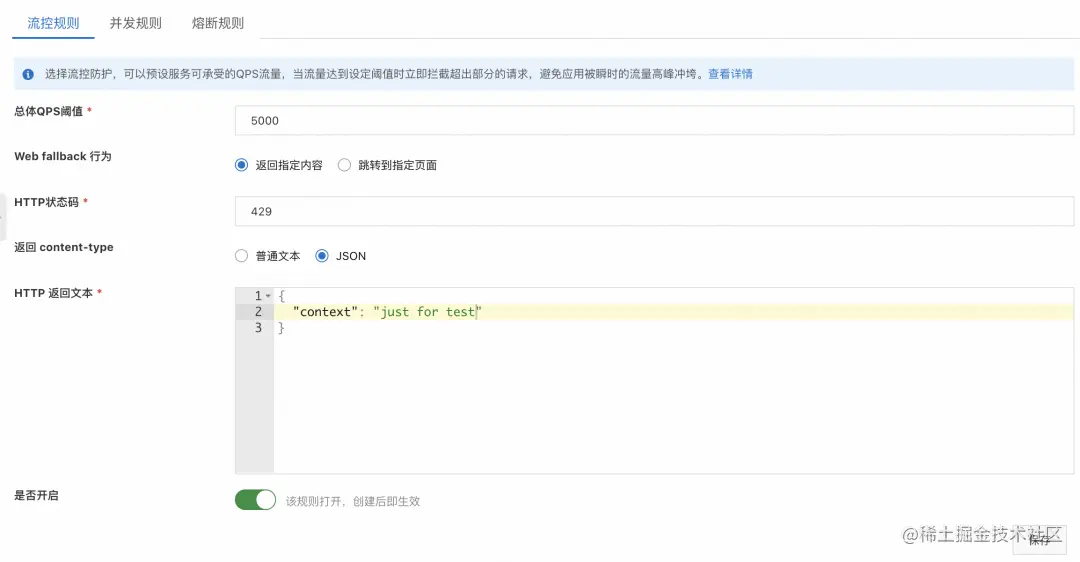Click the Web fallback 行为 label
Viewport: 1080px width, 562px height.
pyautogui.click(x=63, y=156)
